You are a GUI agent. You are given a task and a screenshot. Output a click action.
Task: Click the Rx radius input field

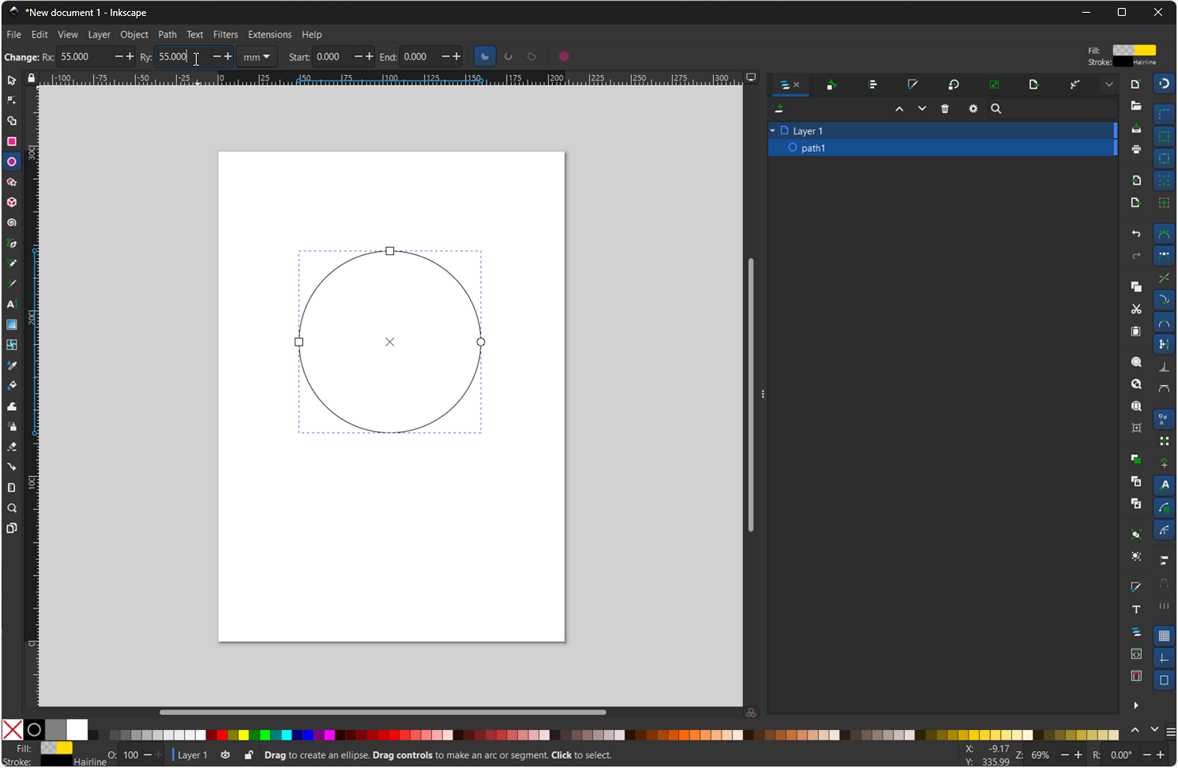84,57
